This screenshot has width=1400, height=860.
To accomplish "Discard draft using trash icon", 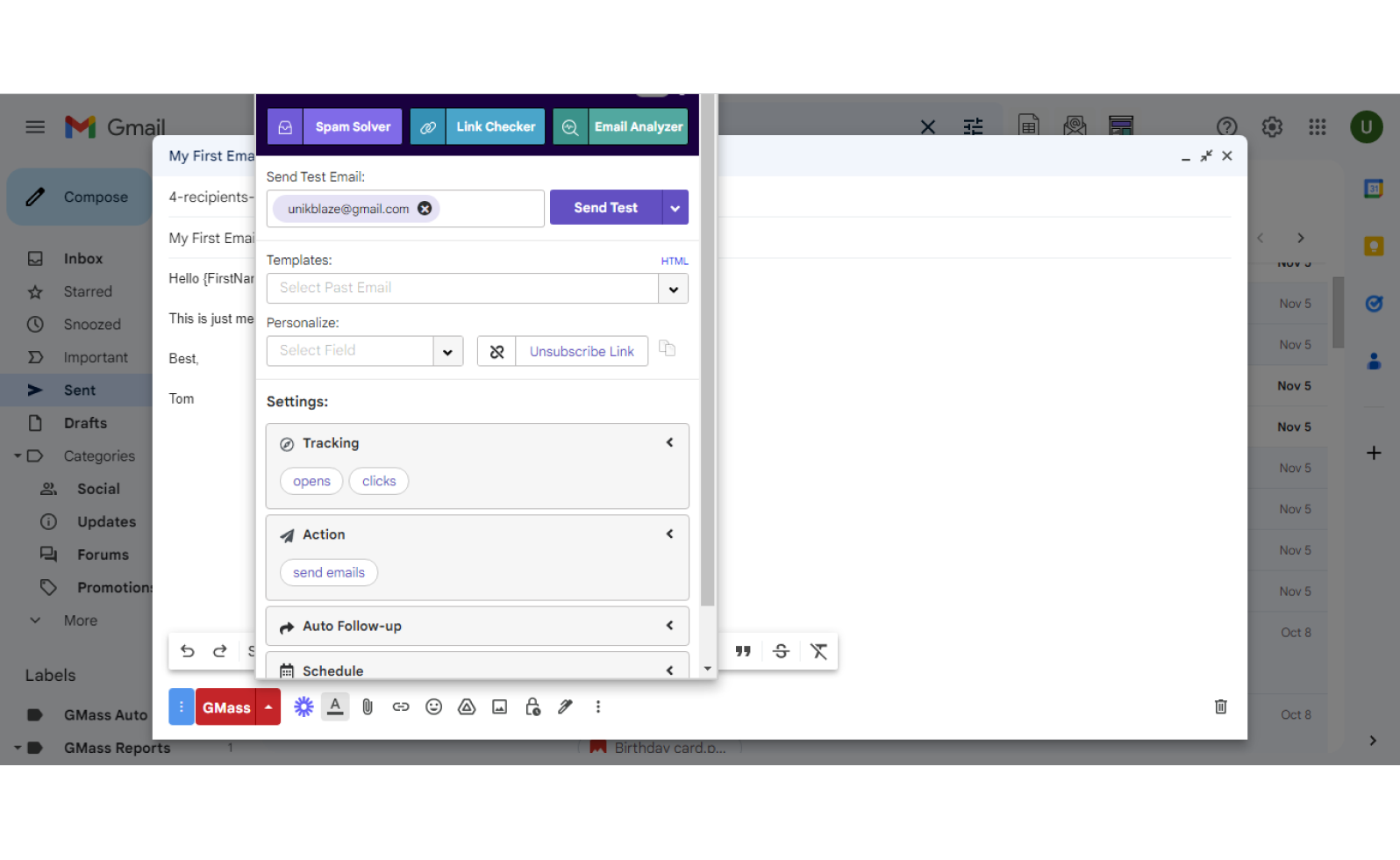I will [x=1220, y=707].
